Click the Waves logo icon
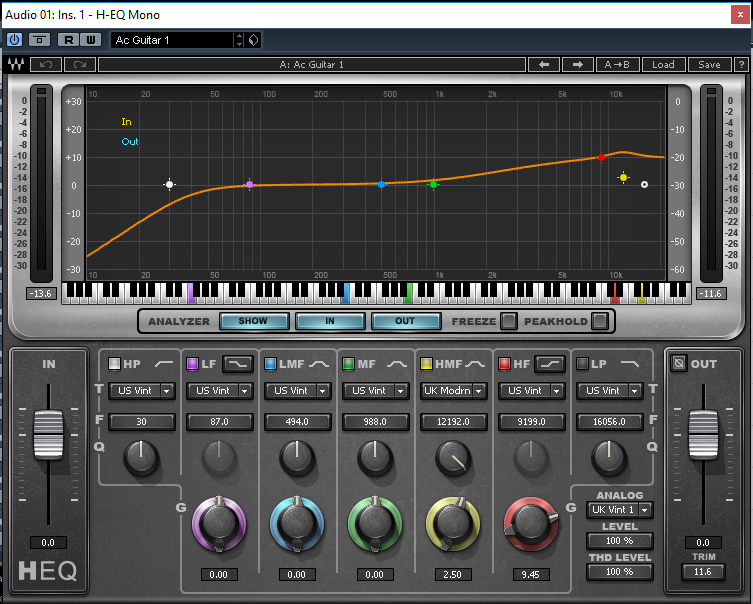753x604 pixels. tap(16, 64)
